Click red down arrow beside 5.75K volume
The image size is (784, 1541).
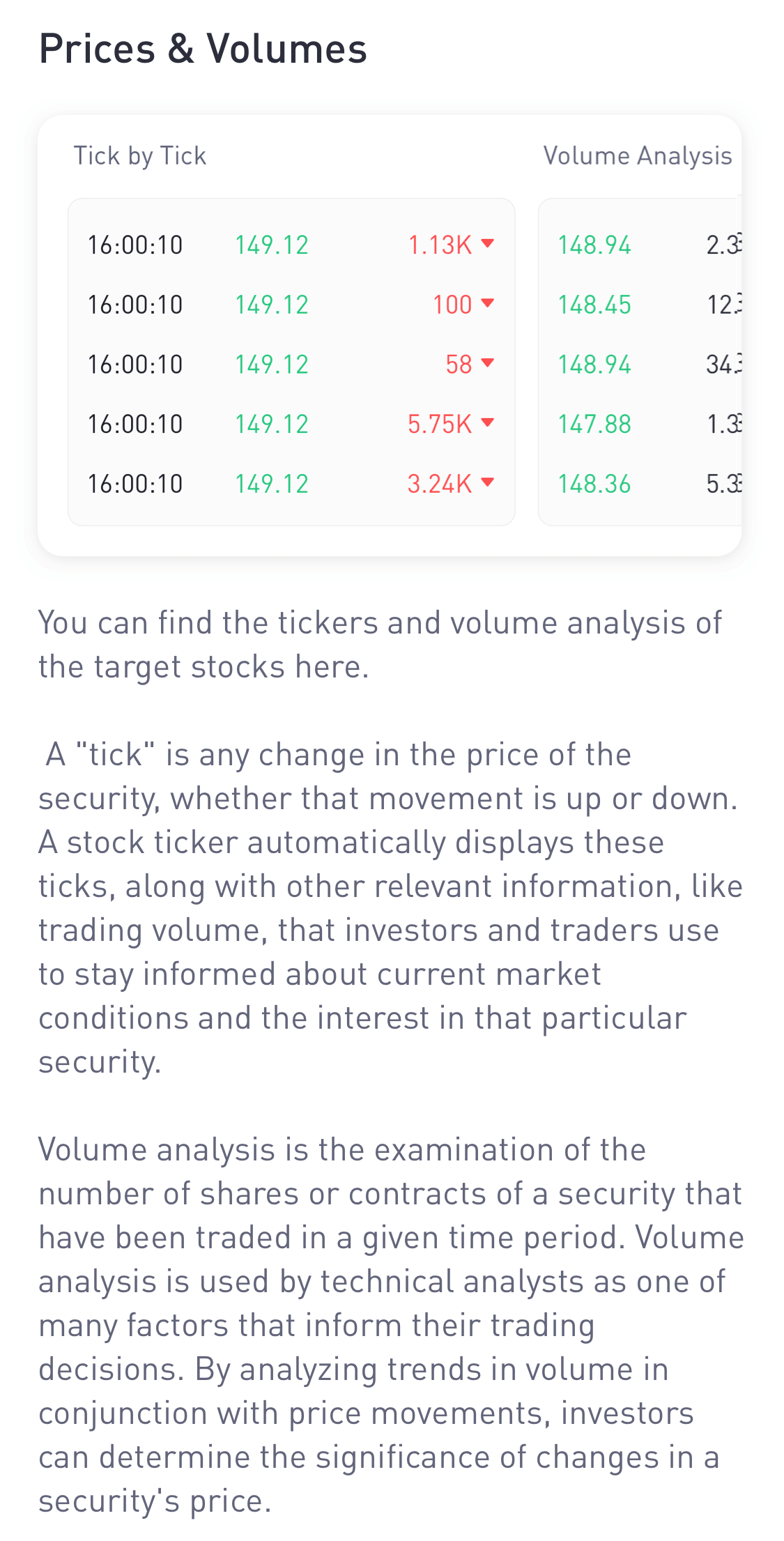pos(488,422)
